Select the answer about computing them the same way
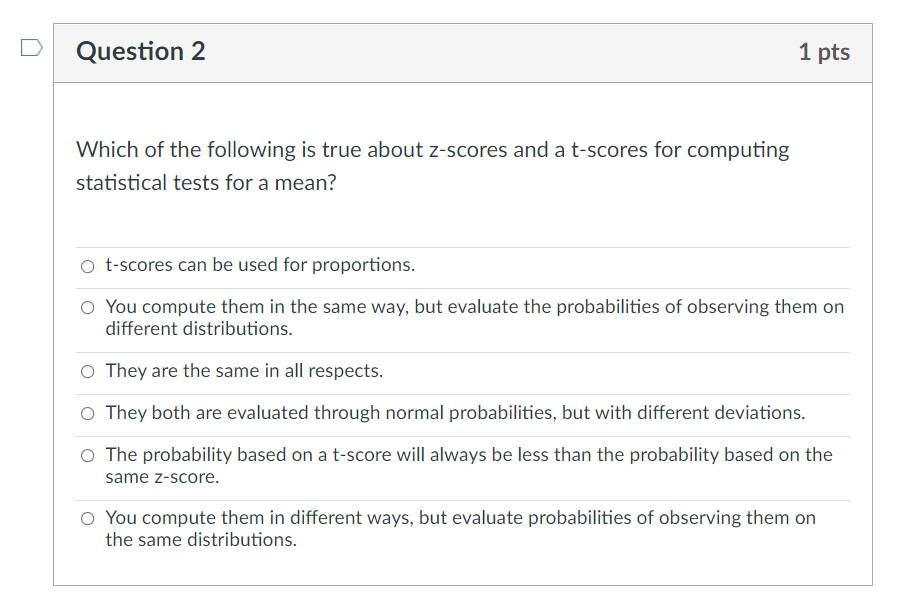Screen dimensions: 908x608 [x=87, y=307]
